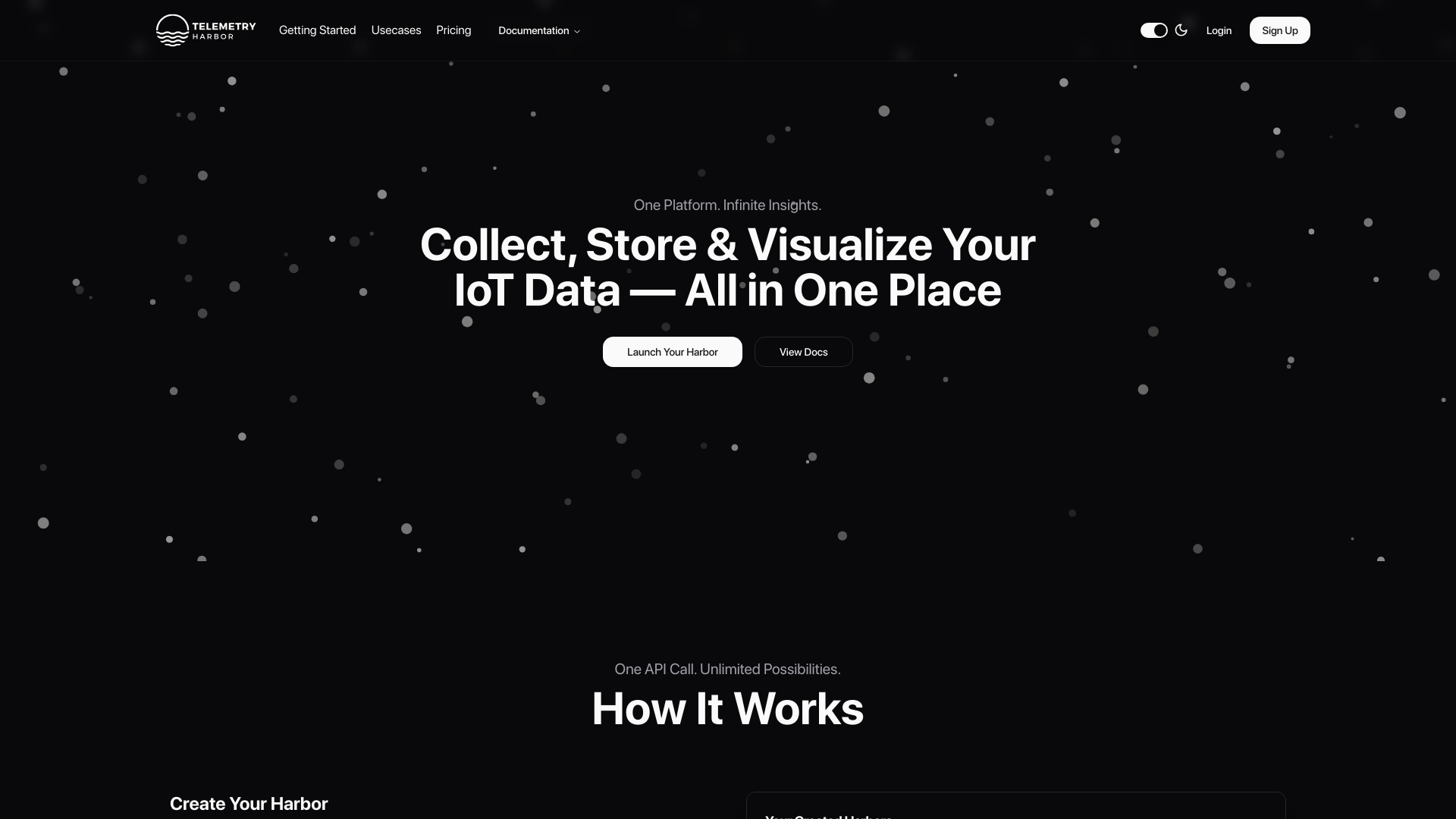The height and width of the screenshot is (819, 1456).
Task: Click the moon/dark mode icon
Action: [1181, 30]
